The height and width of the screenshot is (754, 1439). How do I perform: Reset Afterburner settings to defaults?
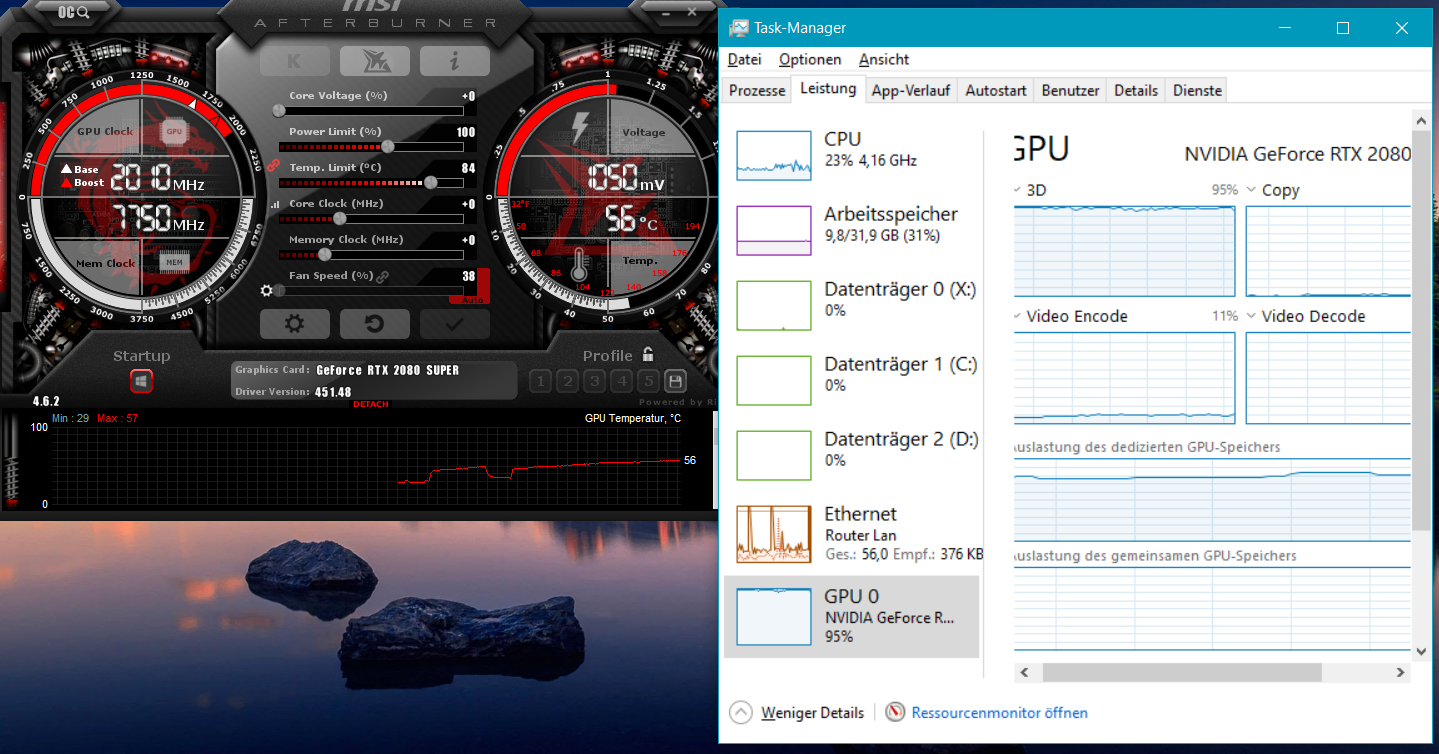coord(374,324)
